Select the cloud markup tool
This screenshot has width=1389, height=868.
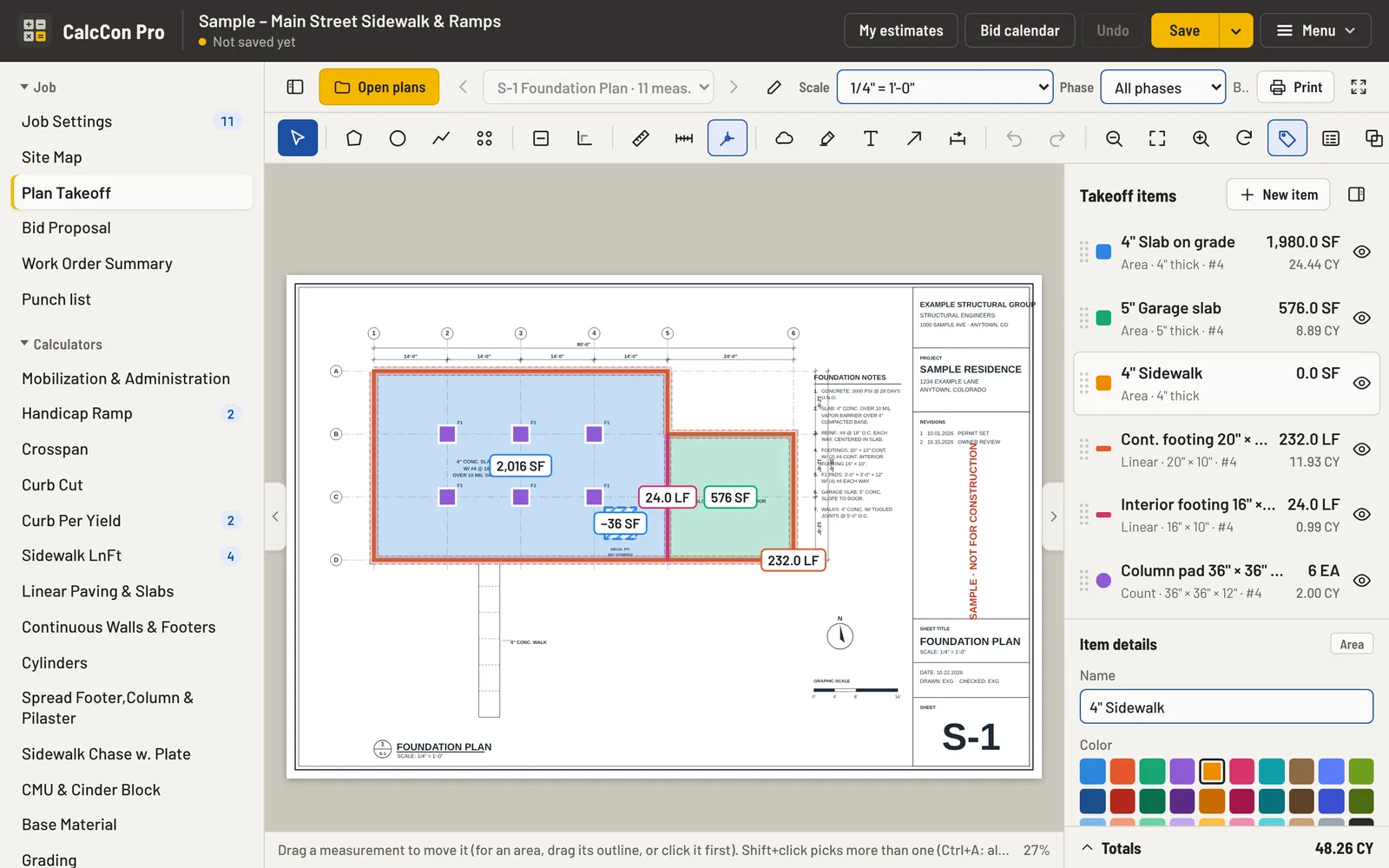[x=784, y=138]
